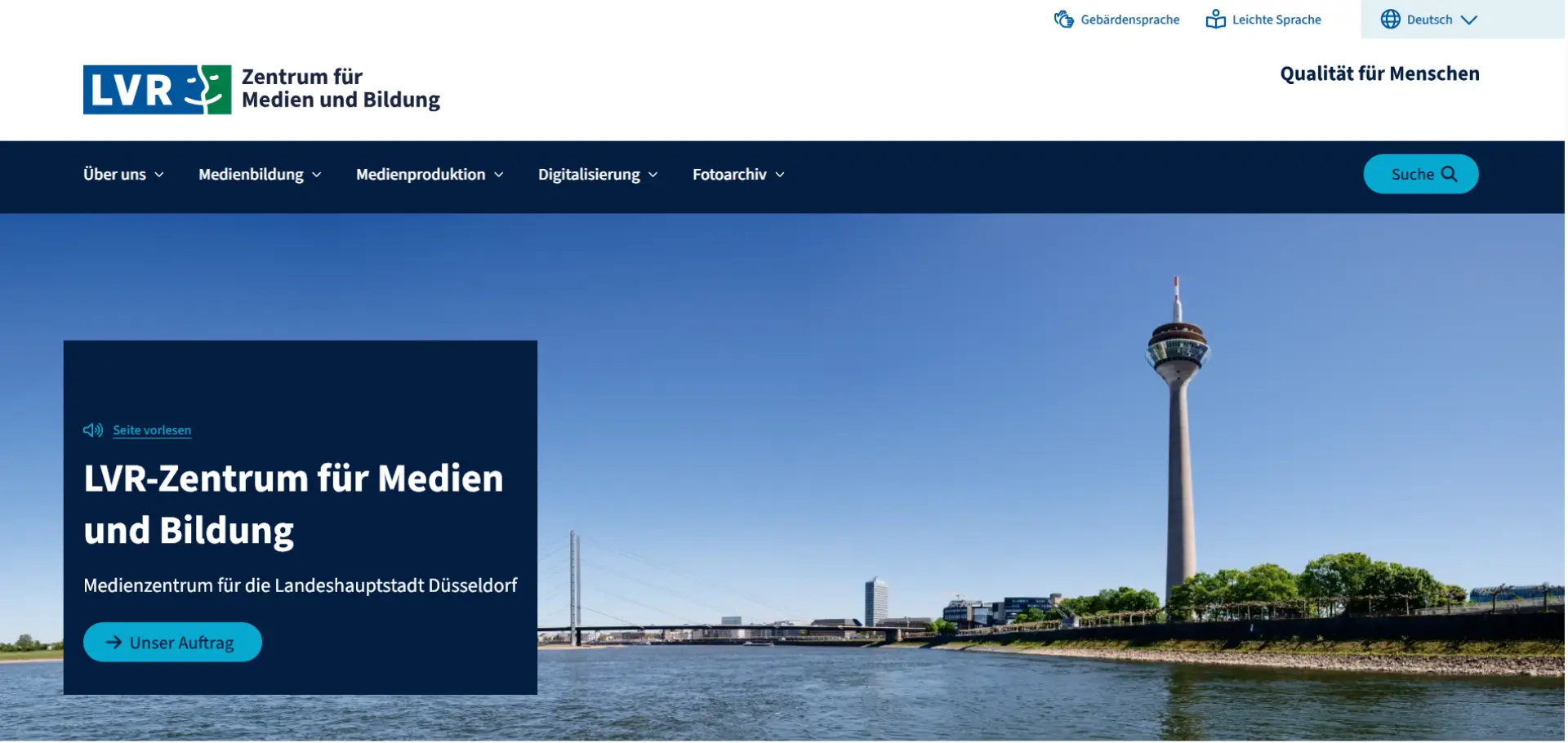Open the Medienproduktion menu
The image size is (1568, 743).
pos(430,175)
